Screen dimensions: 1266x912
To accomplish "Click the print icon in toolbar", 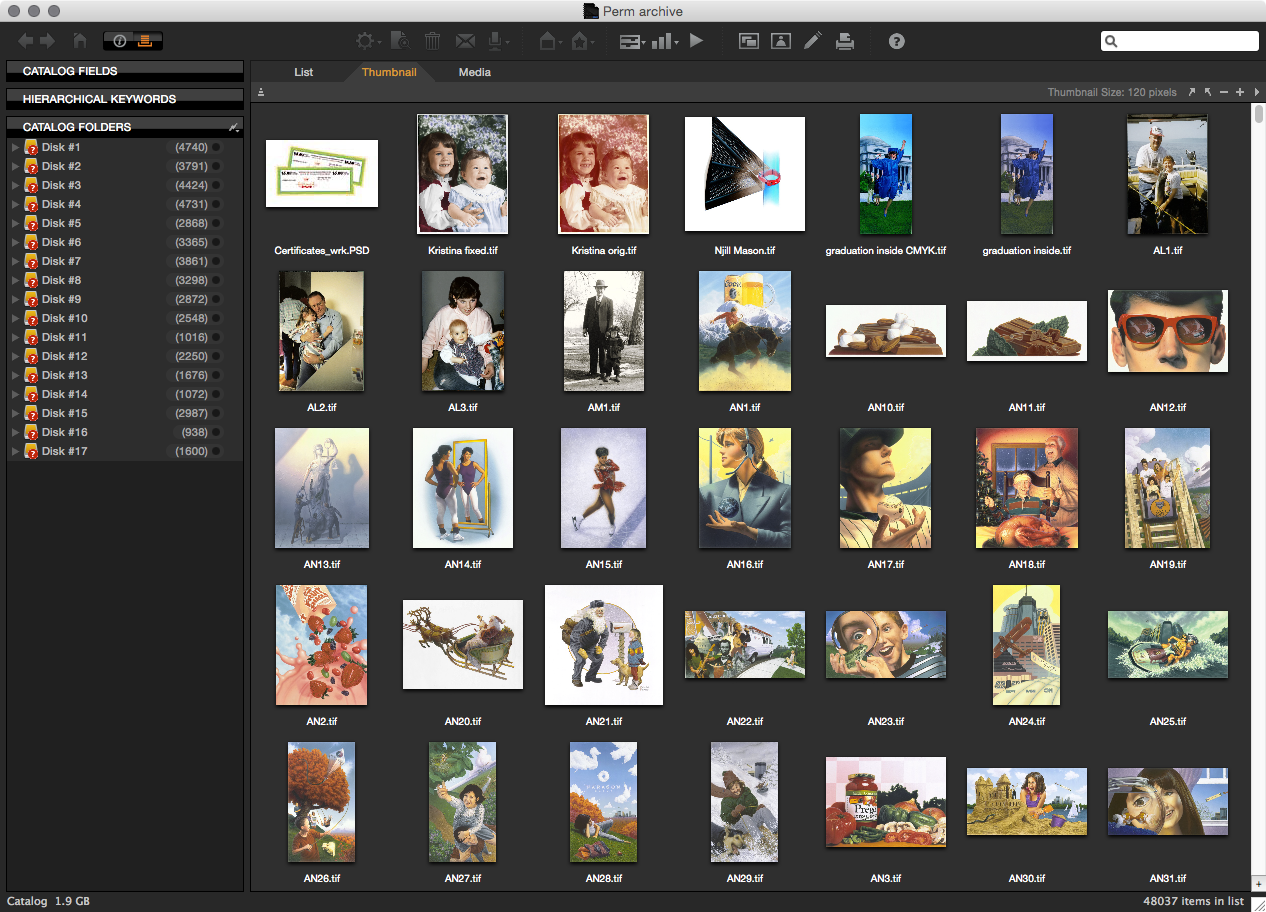I will [x=845, y=41].
